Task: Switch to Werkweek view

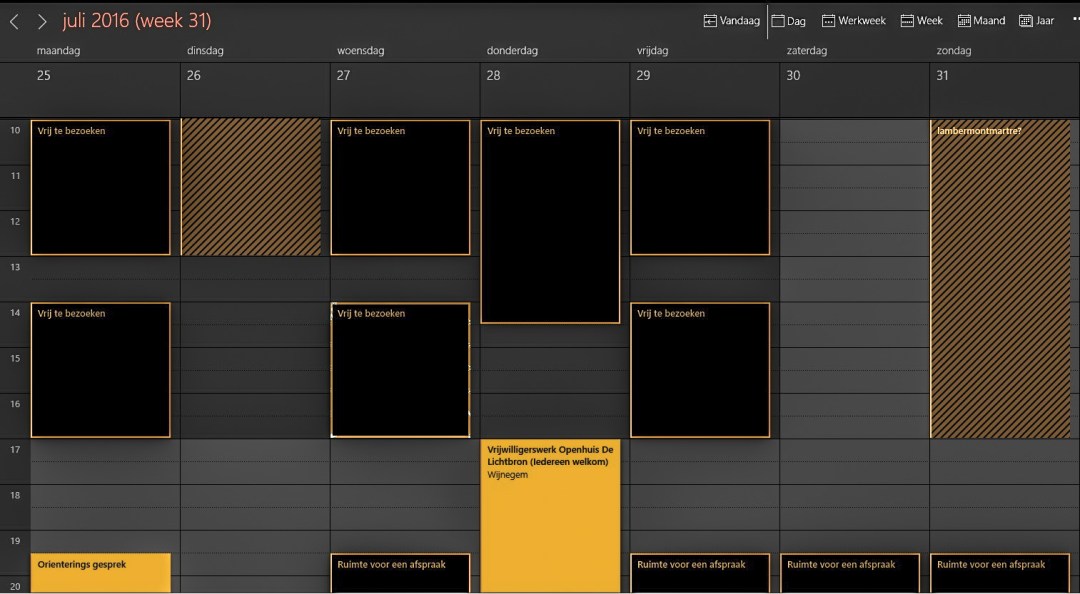Action: tap(853, 21)
